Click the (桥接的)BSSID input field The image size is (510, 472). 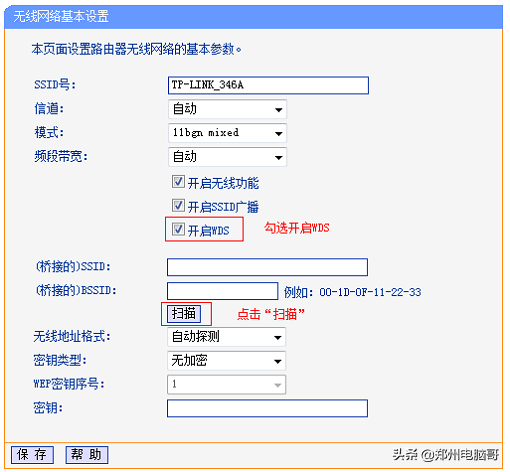222,291
